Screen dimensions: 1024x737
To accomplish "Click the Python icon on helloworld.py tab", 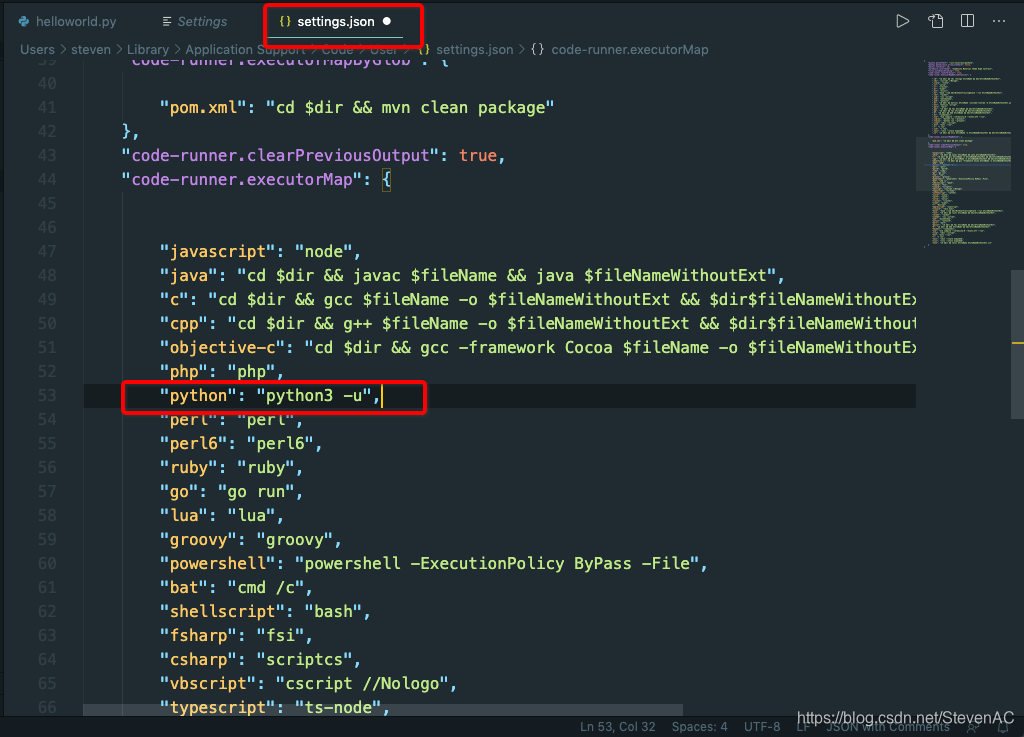I will (x=24, y=22).
